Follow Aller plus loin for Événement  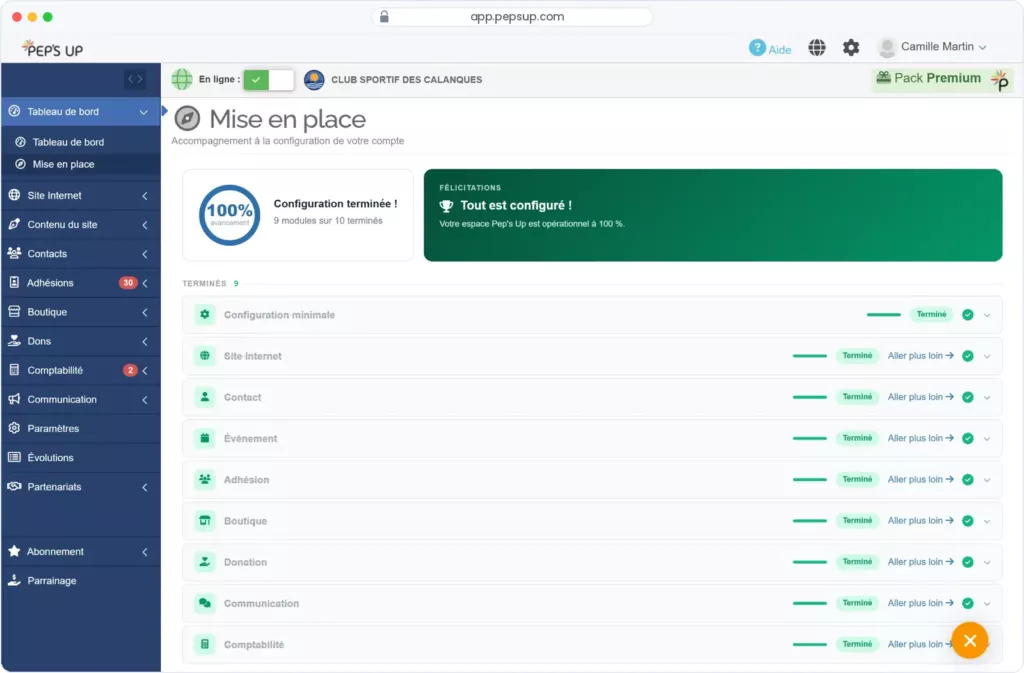(x=920, y=438)
